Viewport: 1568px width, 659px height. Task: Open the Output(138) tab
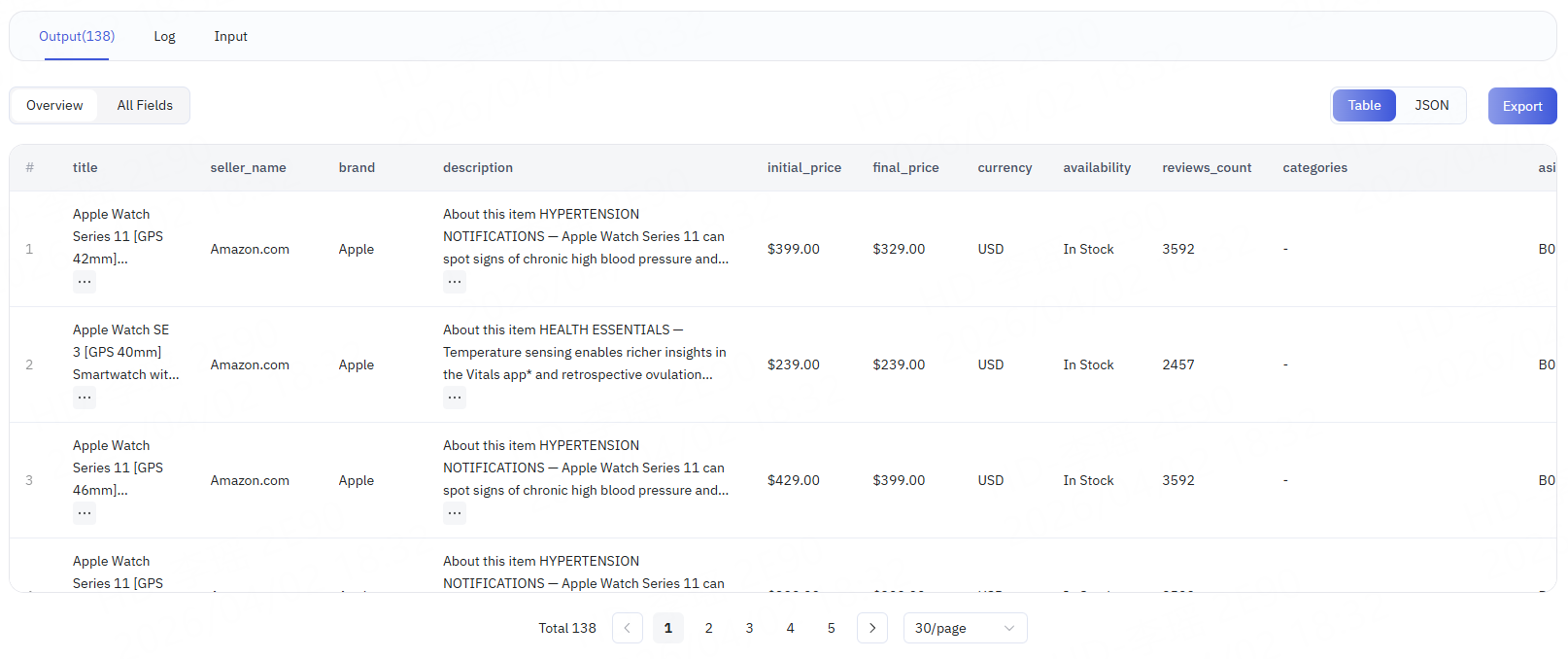77,36
